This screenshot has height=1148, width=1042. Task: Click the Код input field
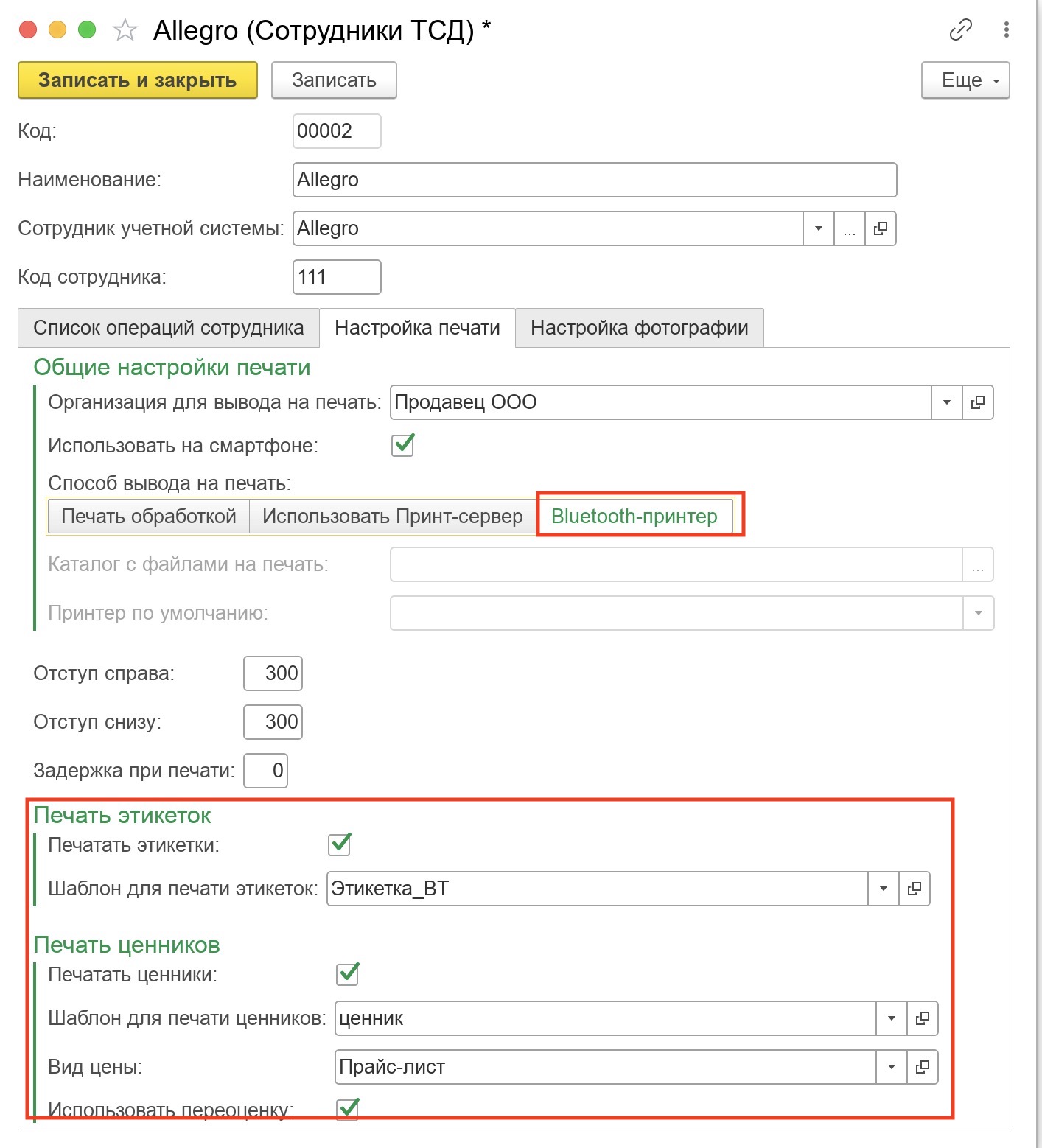pos(337,131)
